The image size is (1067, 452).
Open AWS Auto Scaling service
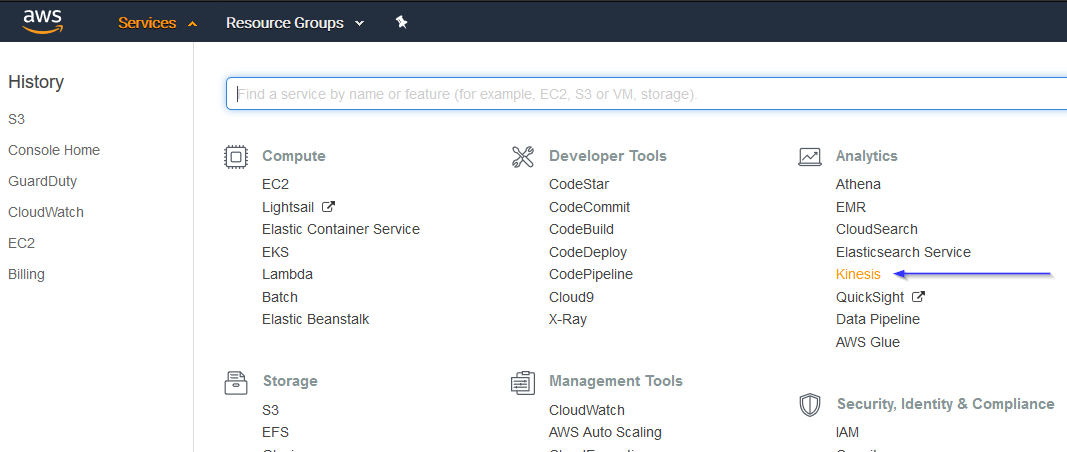[x=605, y=432]
